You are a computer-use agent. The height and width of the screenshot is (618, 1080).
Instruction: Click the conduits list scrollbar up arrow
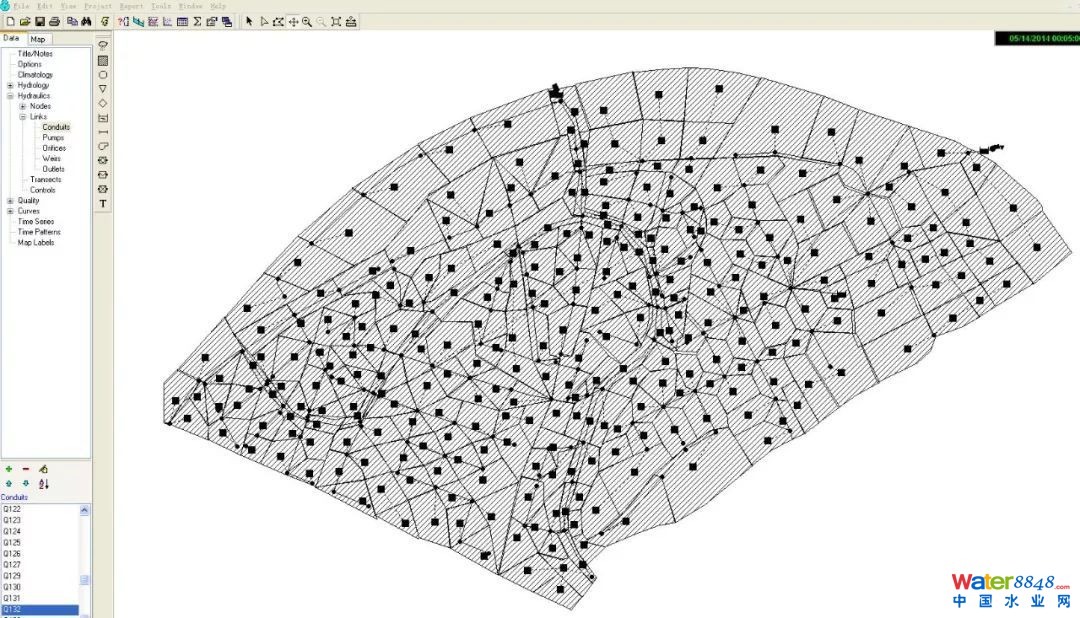pyautogui.click(x=84, y=510)
